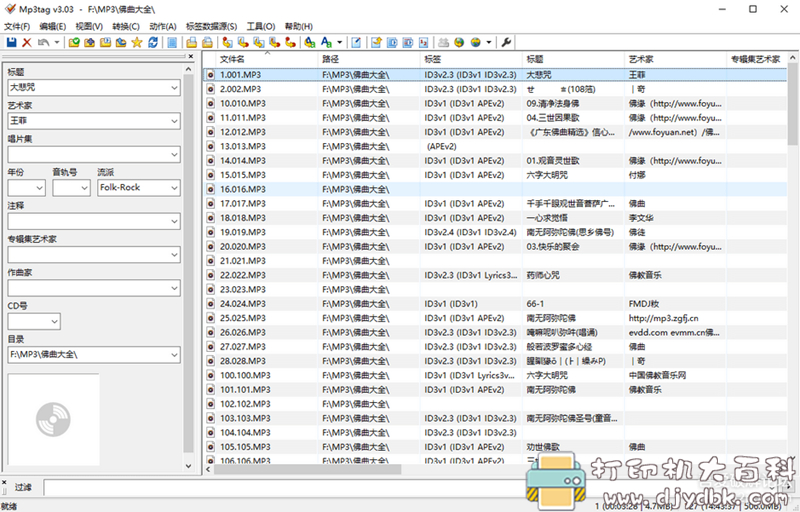This screenshot has height=512, width=800.
Task: Sort by the 文件名 column header
Action: point(267,59)
